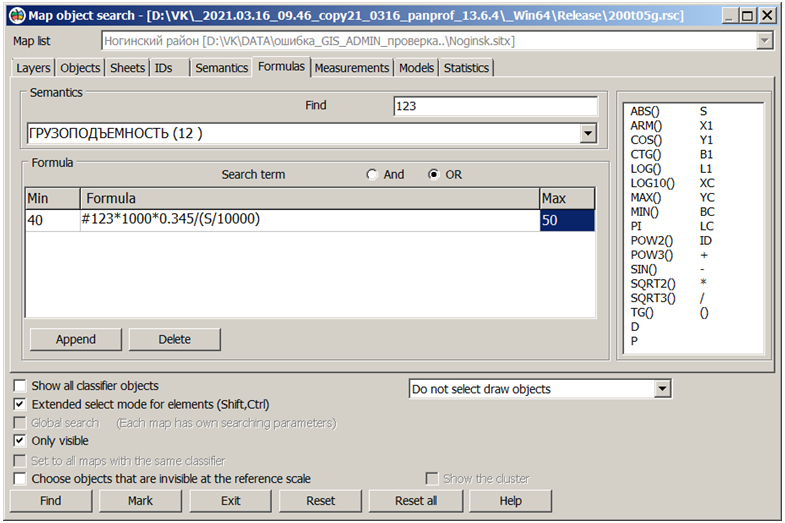The height and width of the screenshot is (523, 785).
Task: Select the Formulas tab
Action: pos(281,67)
